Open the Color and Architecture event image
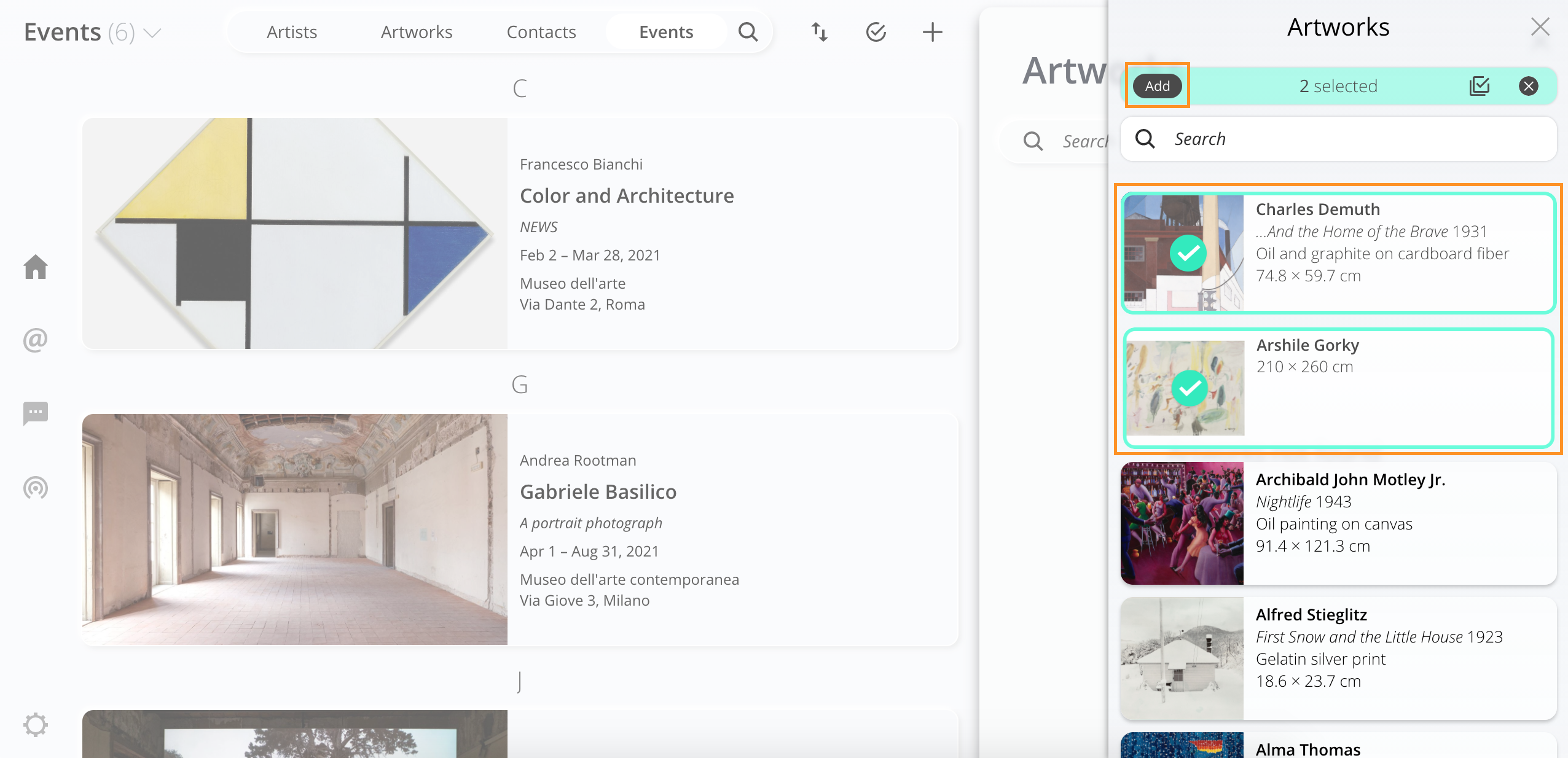This screenshot has width=1568, height=758. pos(295,233)
